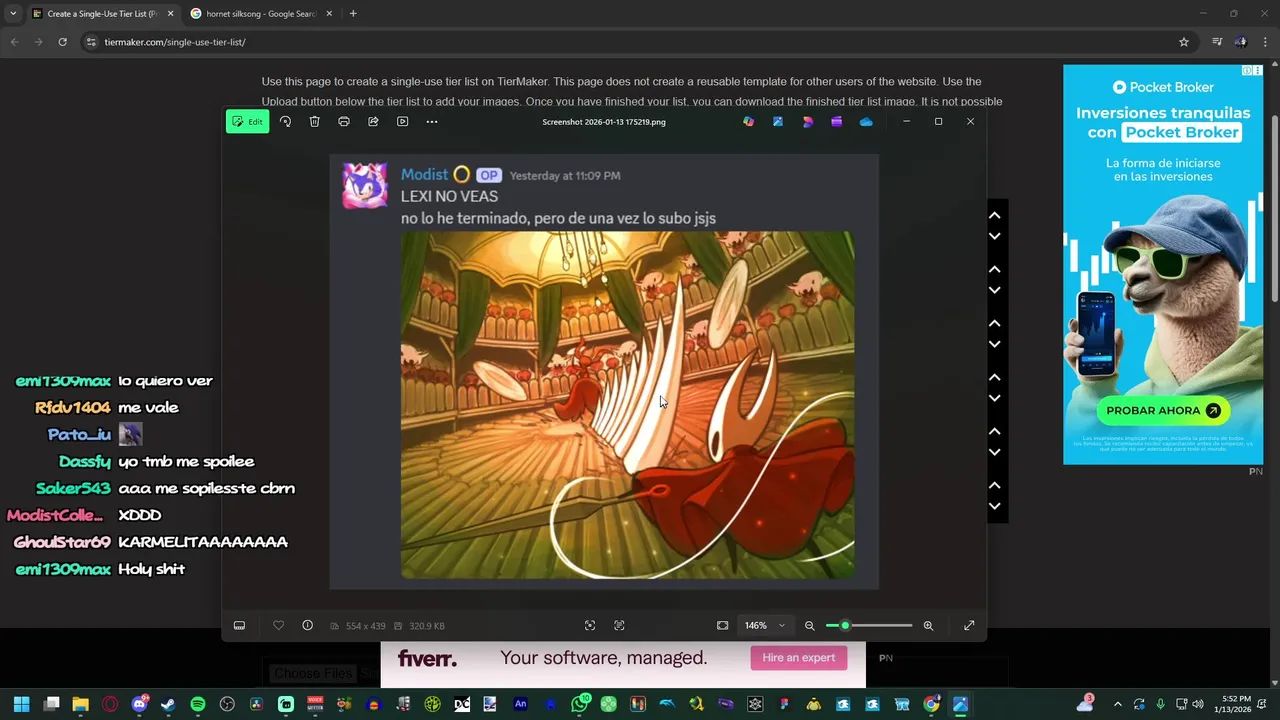
Task: Move first tier row down arrow
Action: point(994,237)
